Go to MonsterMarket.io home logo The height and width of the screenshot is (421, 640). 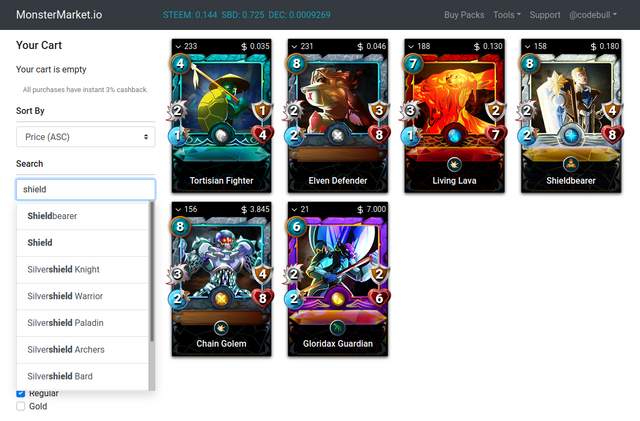click(x=59, y=15)
